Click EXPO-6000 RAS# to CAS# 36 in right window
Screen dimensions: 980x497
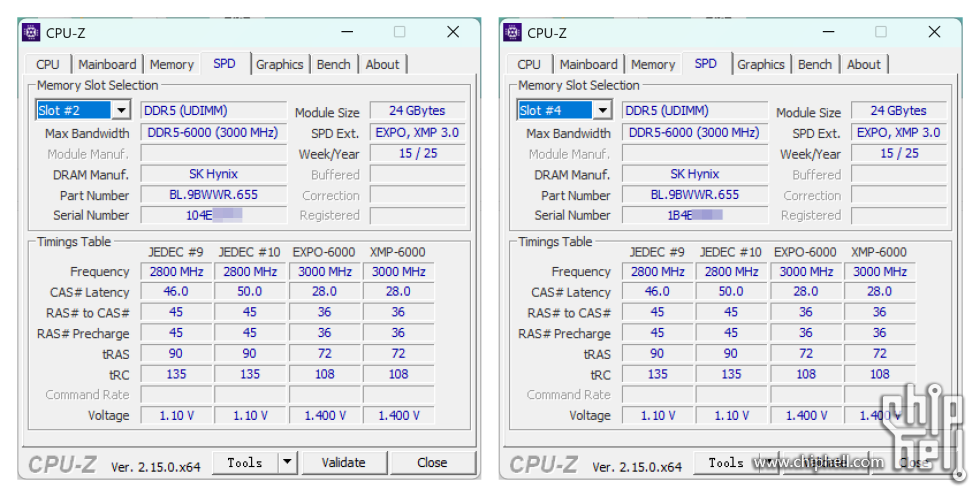[x=806, y=312]
